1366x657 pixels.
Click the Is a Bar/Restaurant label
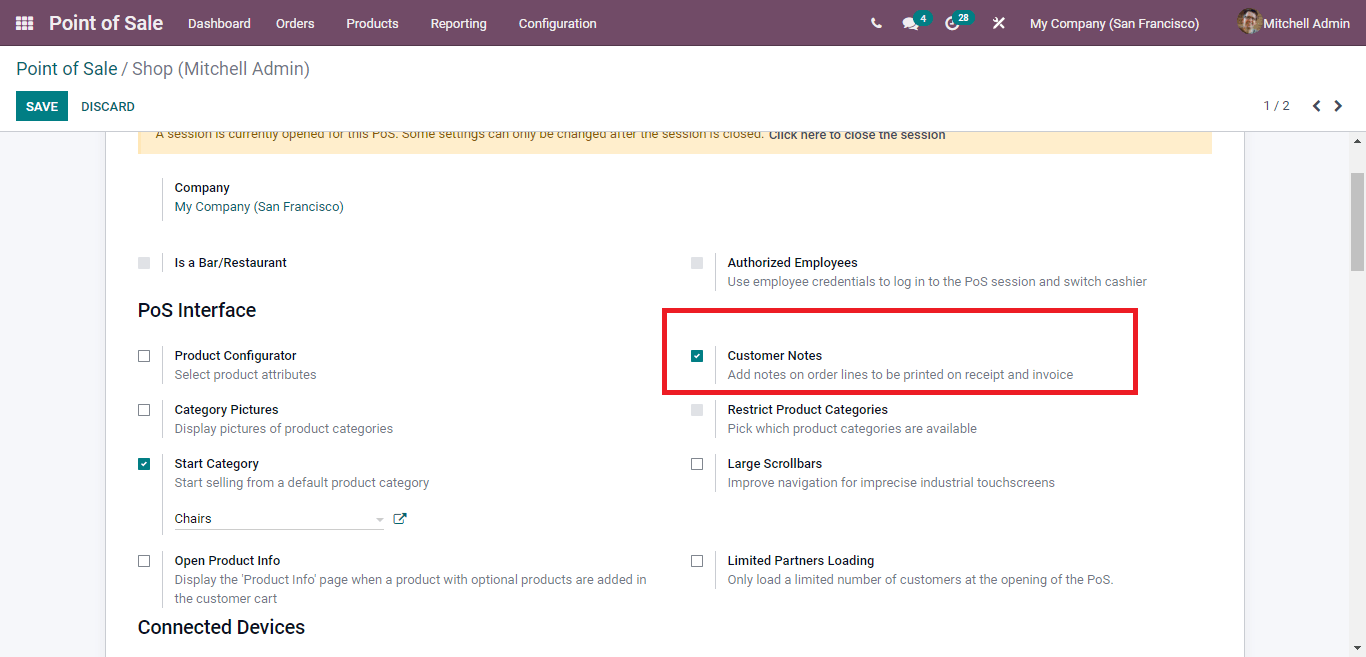click(x=231, y=263)
